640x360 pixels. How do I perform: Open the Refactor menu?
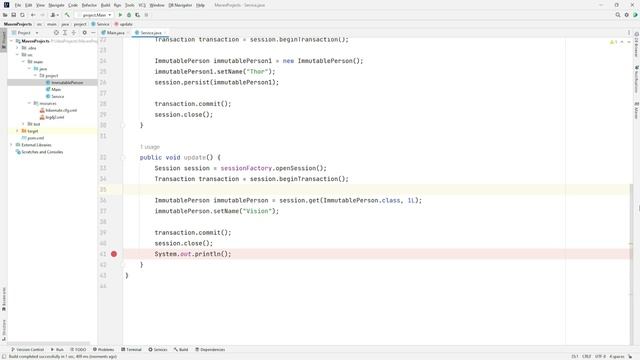pyautogui.click(x=89, y=5)
